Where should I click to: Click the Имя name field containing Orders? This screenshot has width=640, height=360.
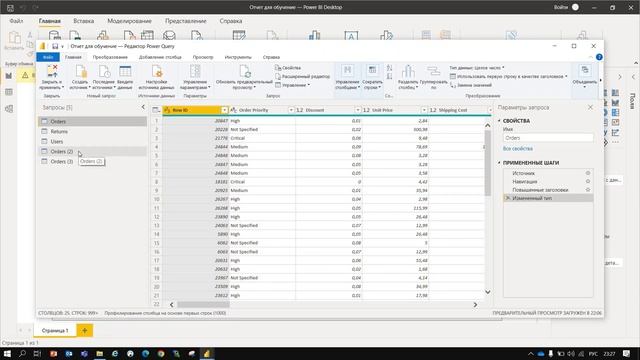pyautogui.click(x=548, y=138)
